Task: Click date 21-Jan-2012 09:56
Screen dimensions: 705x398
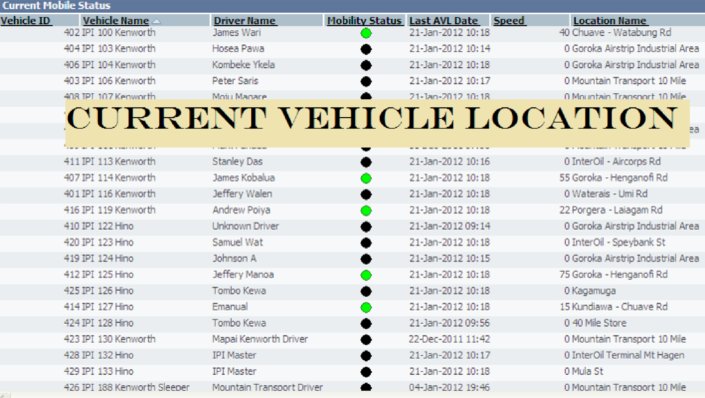Action: (x=449, y=323)
